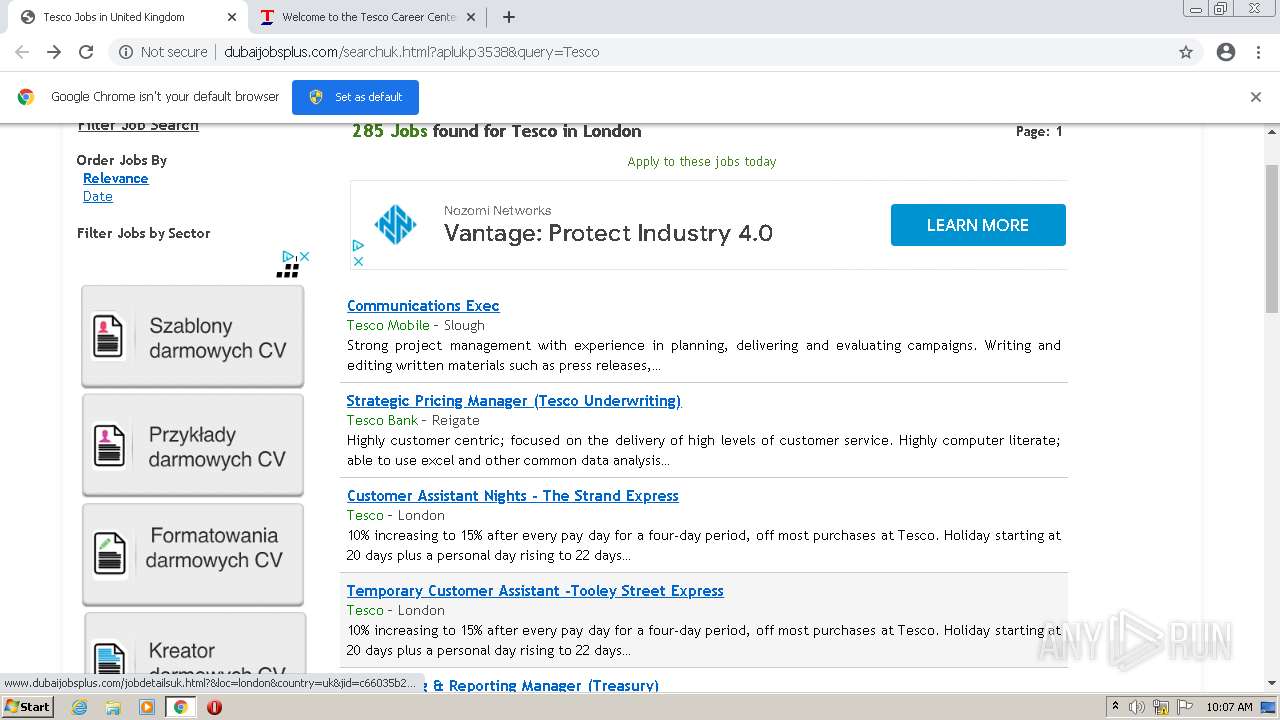The image size is (1280, 720).
Task: Click the Vantage: Protect Industry 4.0 headline
Action: click(x=608, y=233)
